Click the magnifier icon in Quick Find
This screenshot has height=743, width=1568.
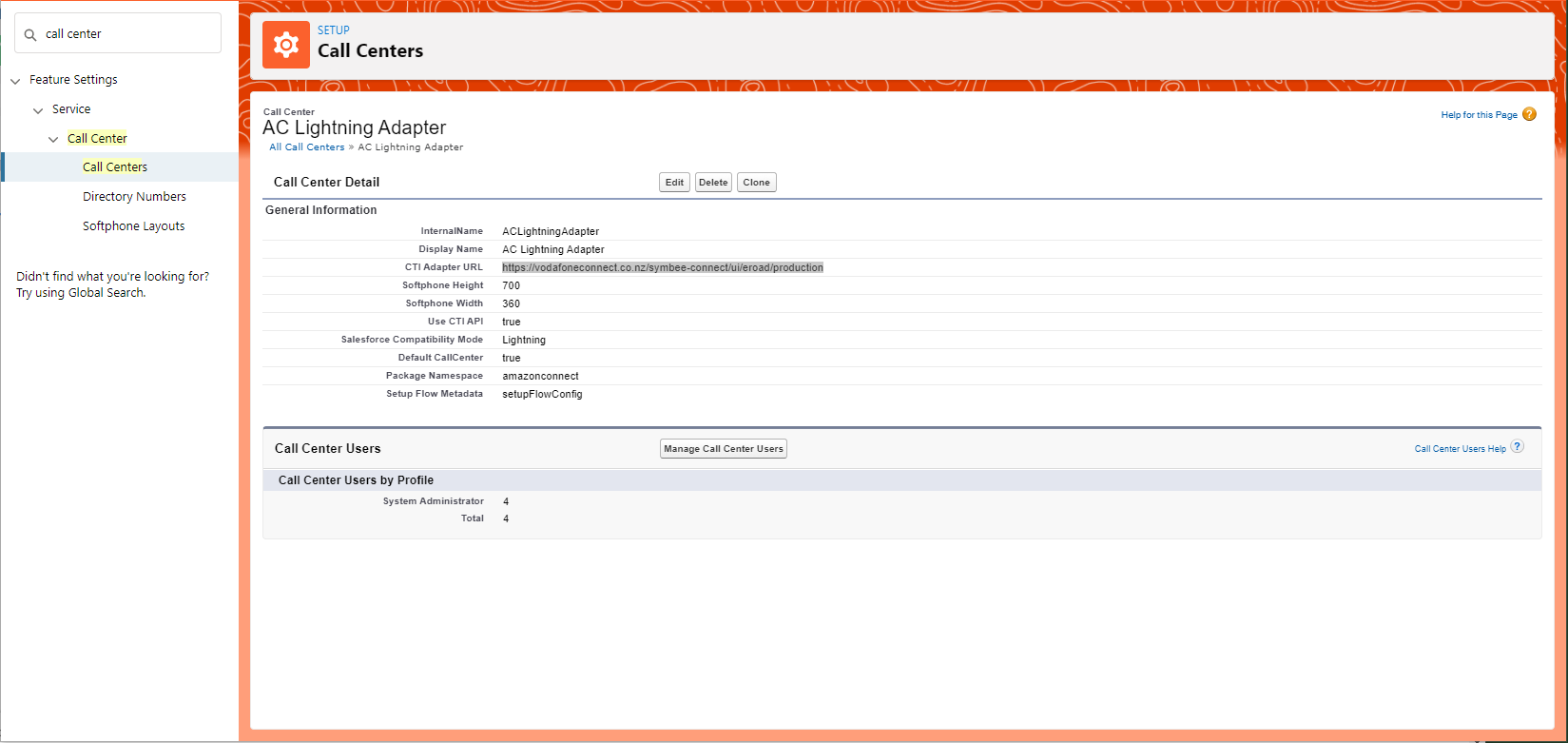pos(30,34)
